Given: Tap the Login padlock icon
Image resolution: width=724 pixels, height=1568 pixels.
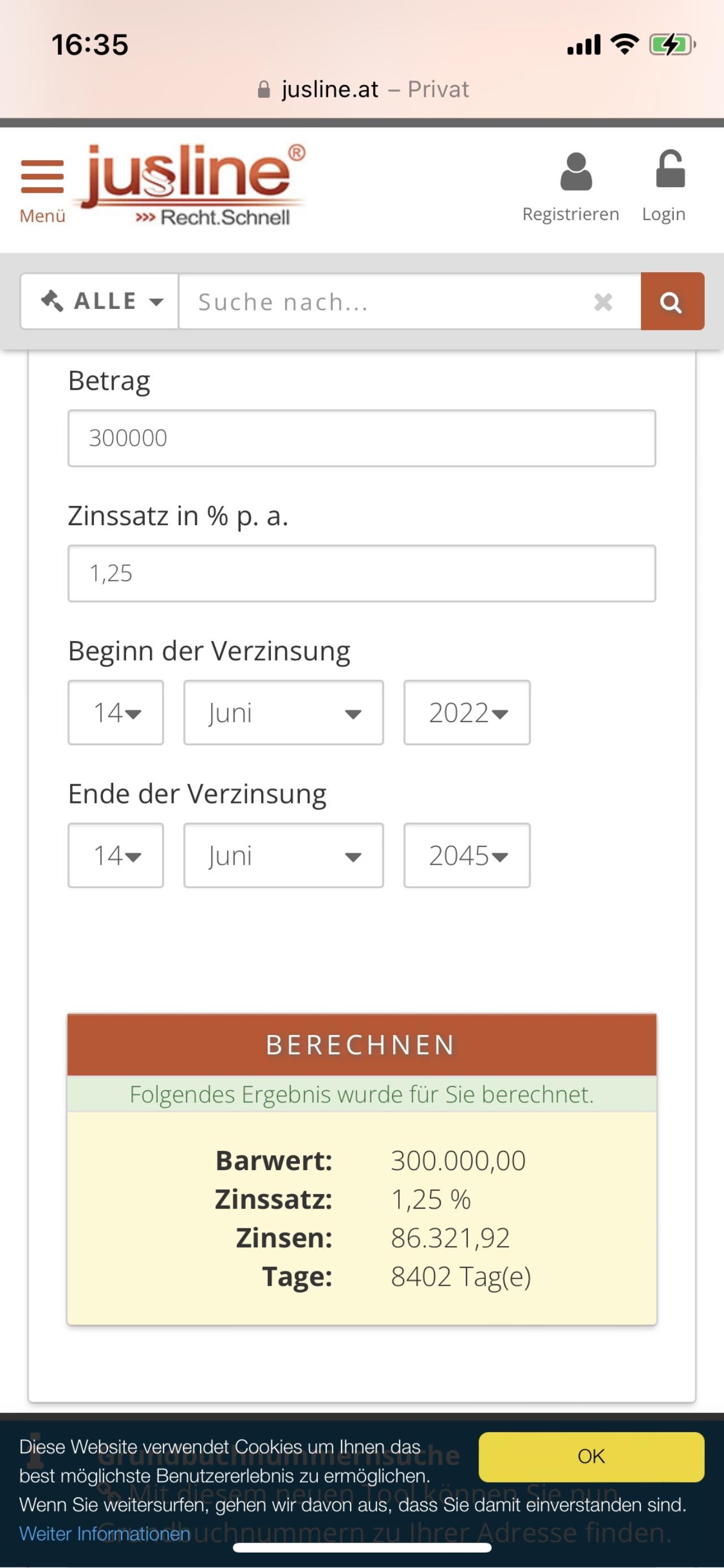Looking at the screenshot, I should pos(670,169).
